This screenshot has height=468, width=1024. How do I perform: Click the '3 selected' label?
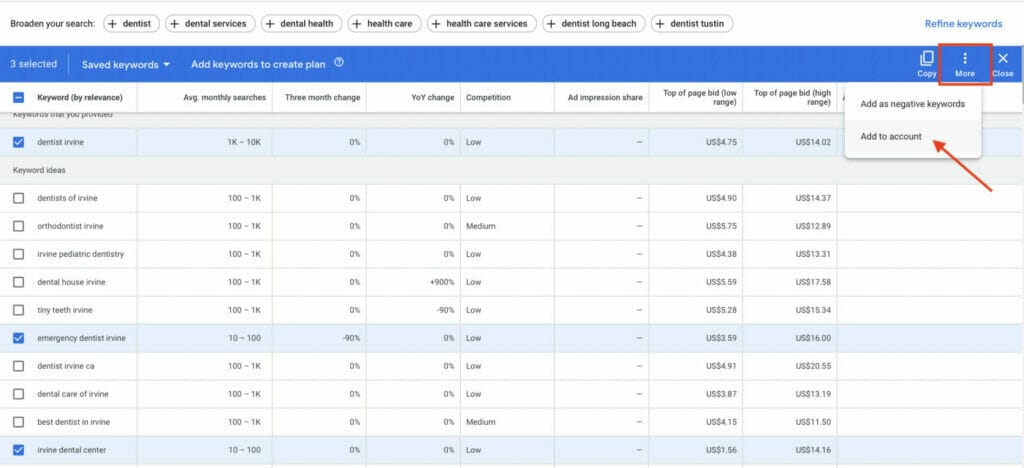click(33, 64)
